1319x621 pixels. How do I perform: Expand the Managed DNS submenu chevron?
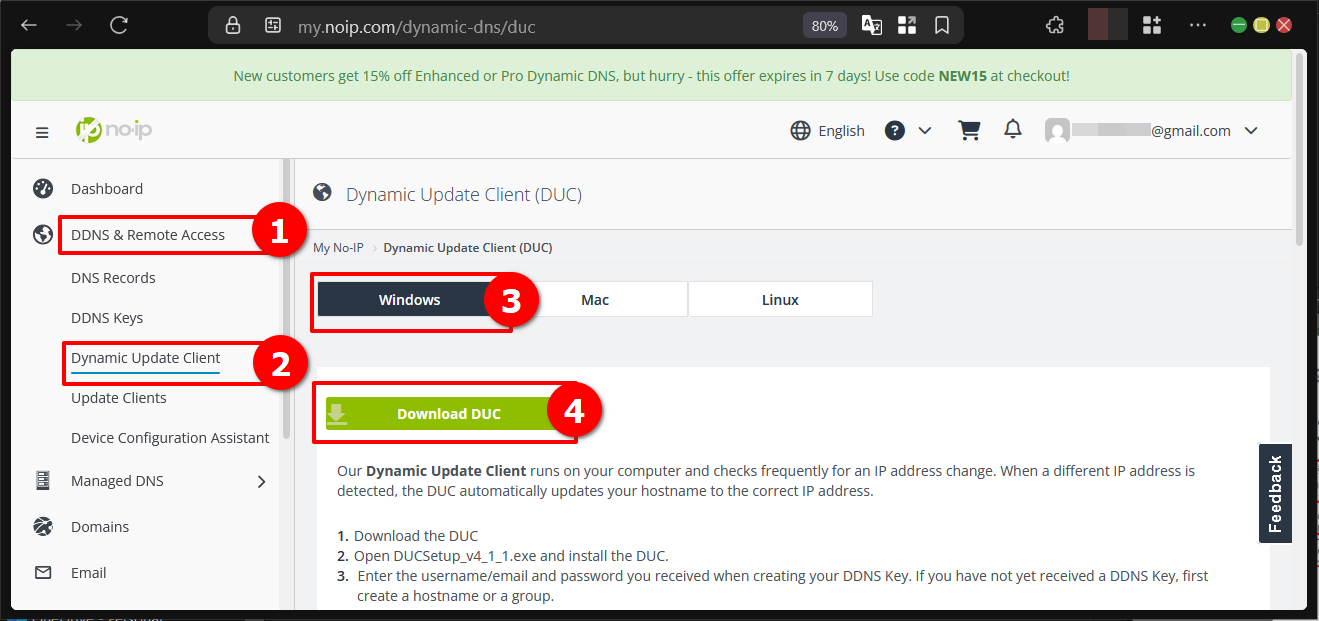[261, 480]
